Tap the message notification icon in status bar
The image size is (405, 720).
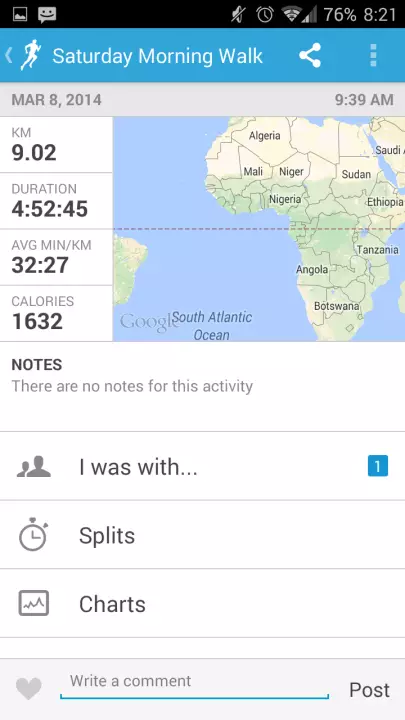[x=46, y=14]
